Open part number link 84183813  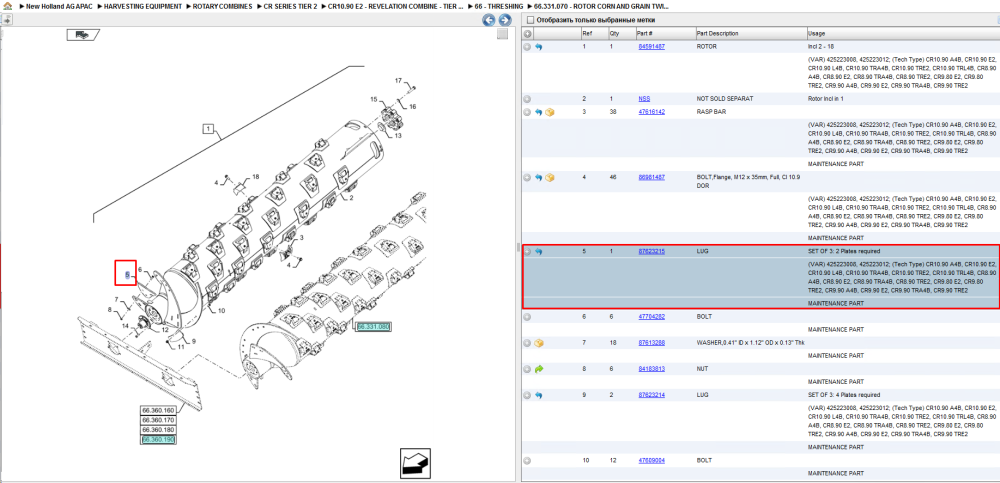[651, 369]
